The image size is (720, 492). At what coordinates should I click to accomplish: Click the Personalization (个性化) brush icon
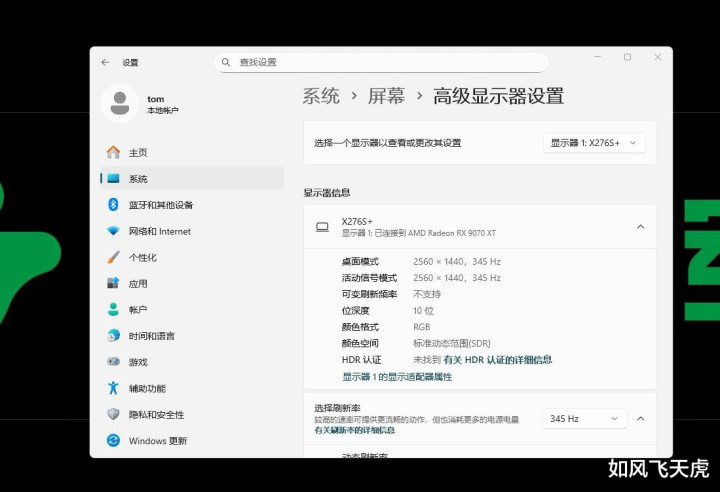tap(113, 257)
